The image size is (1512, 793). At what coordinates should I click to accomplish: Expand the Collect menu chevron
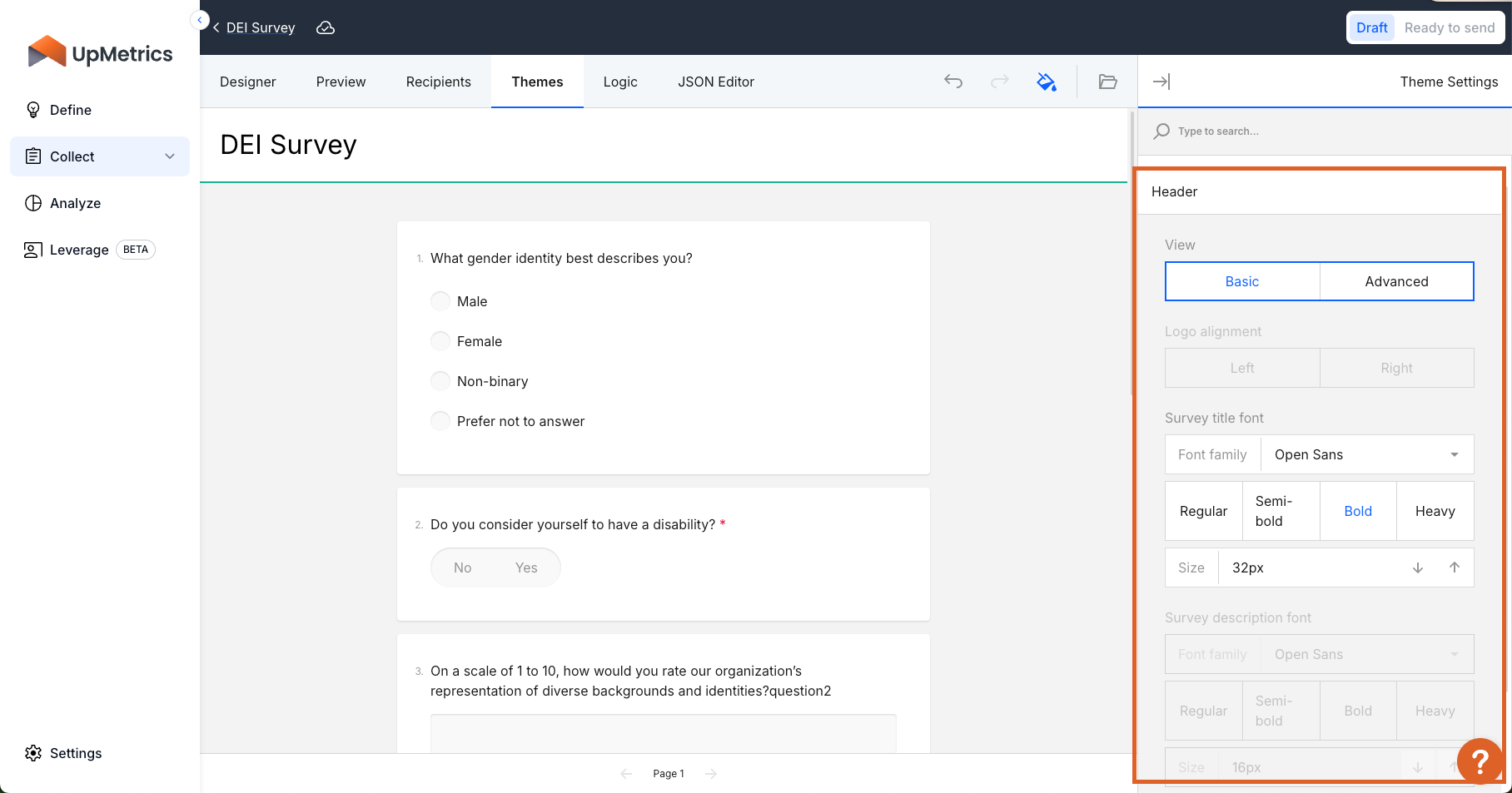point(170,156)
